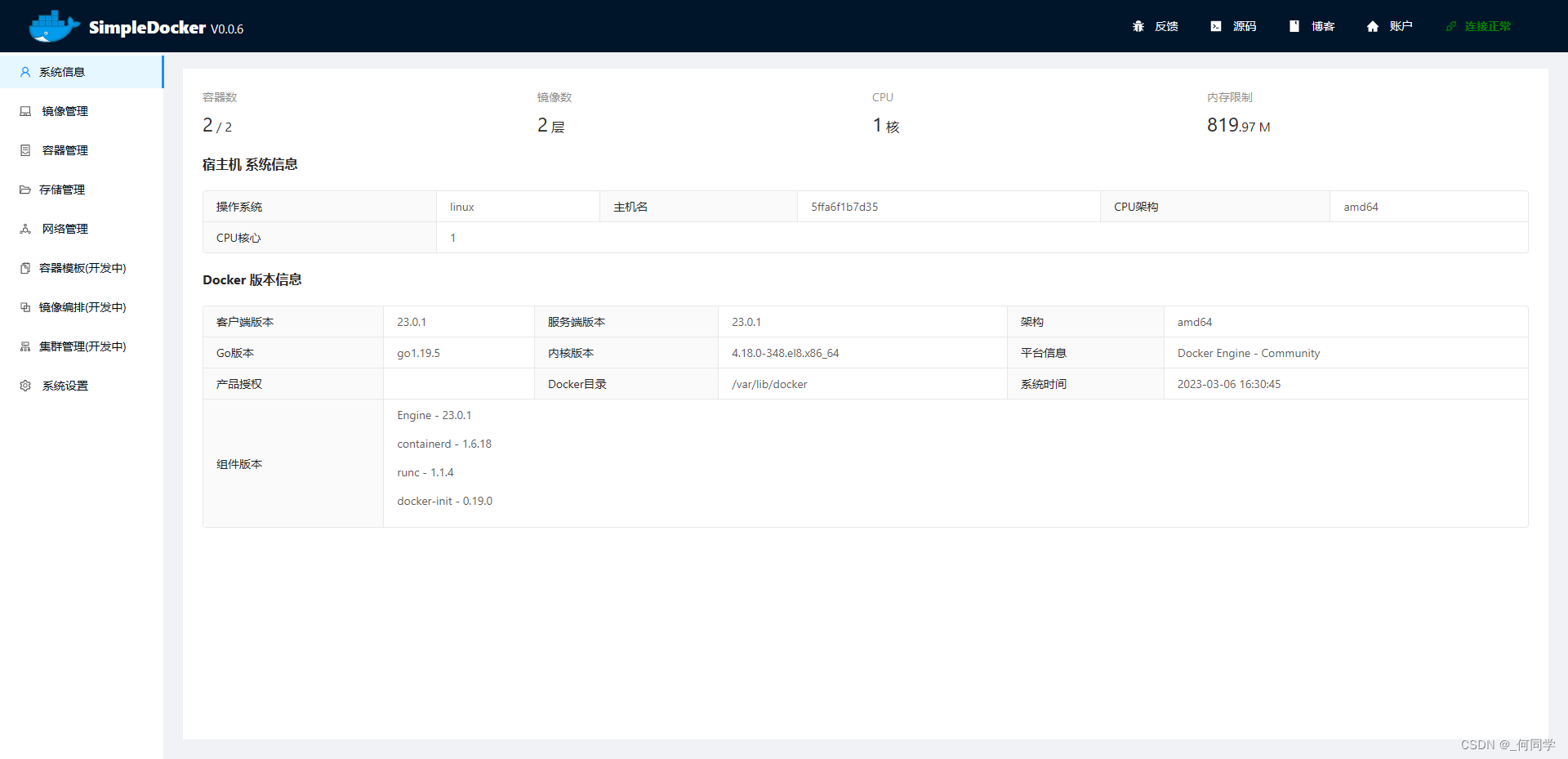1568x759 pixels.
Task: Select the 集群管理(开发中) cluster icon
Action: [25, 346]
